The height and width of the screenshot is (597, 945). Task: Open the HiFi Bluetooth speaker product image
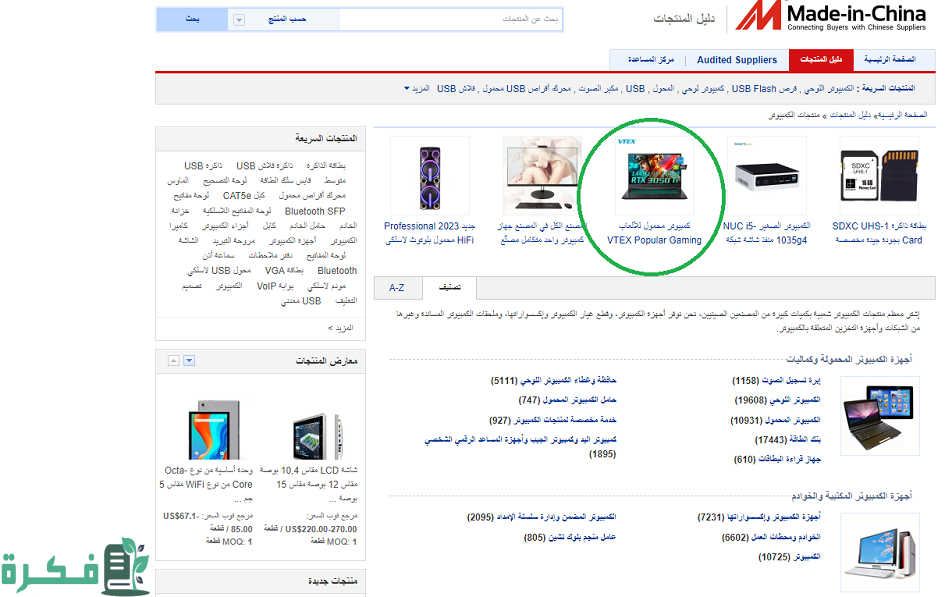430,176
